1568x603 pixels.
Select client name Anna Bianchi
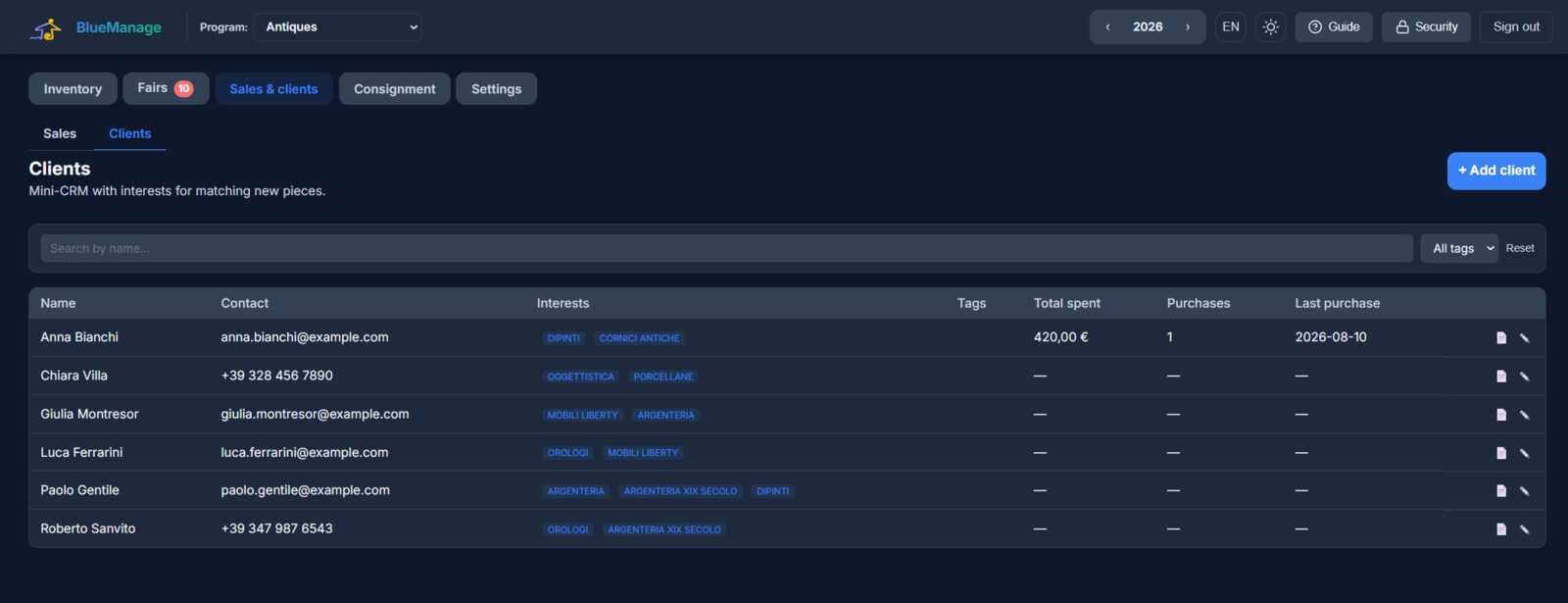[x=79, y=337]
